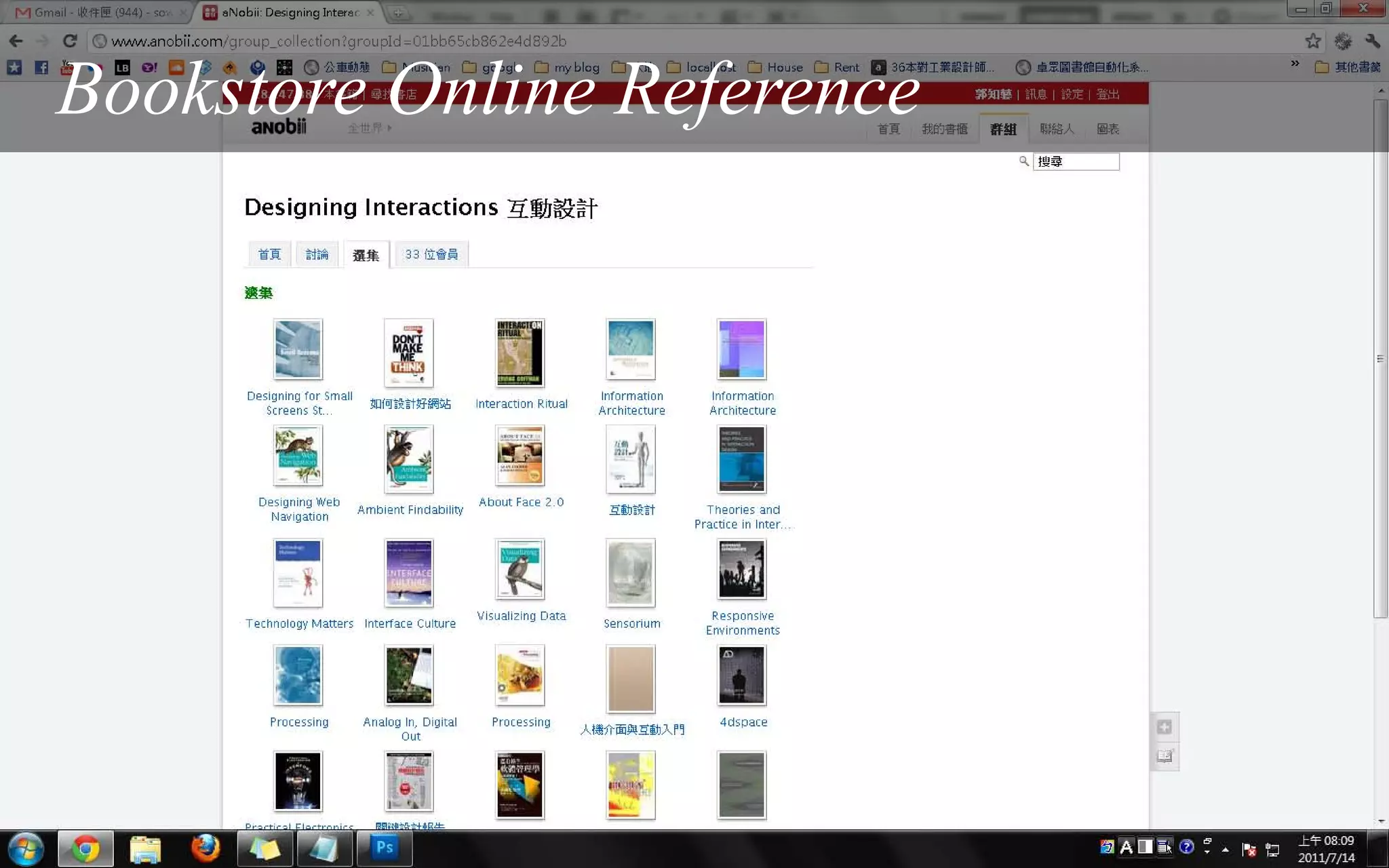Click the Don't Make Me Think cover
Image resolution: width=1389 pixels, height=868 pixels.
408,353
